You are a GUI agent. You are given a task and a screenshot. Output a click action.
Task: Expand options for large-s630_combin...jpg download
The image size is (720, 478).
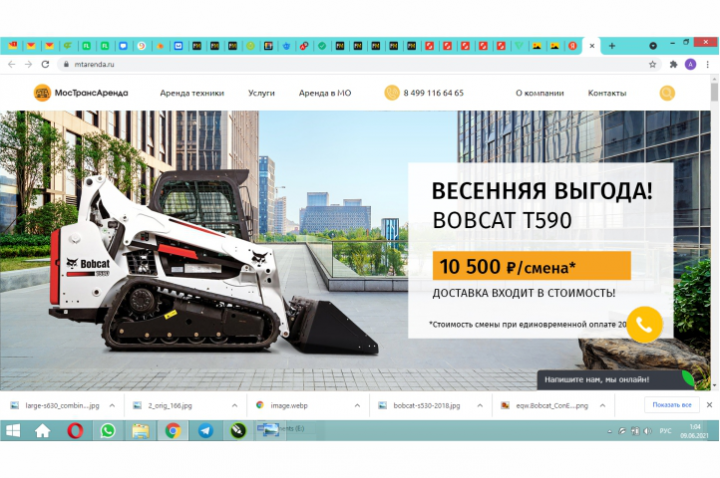coord(112,405)
